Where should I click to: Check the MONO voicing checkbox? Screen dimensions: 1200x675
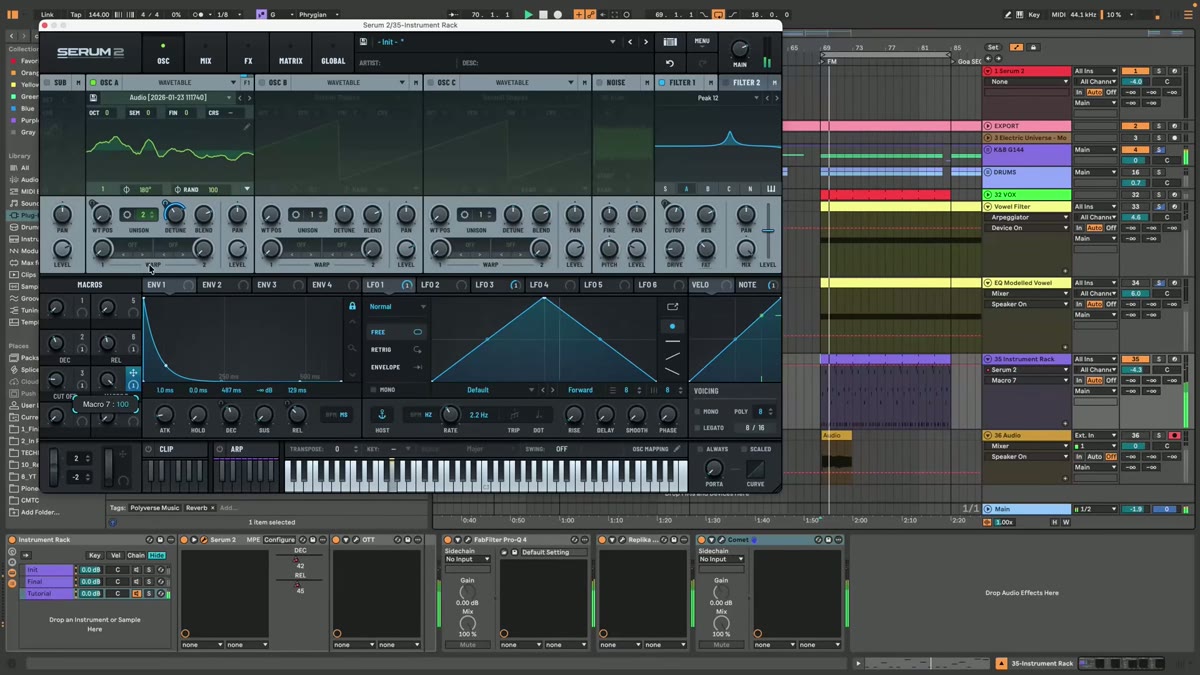tap(698, 411)
